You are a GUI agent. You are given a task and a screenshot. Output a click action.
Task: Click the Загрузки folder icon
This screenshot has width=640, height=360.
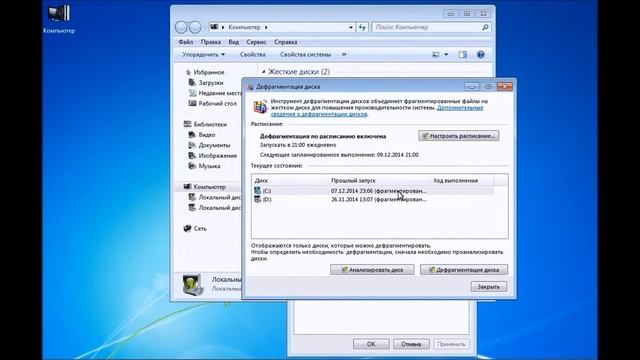pyautogui.click(x=192, y=82)
